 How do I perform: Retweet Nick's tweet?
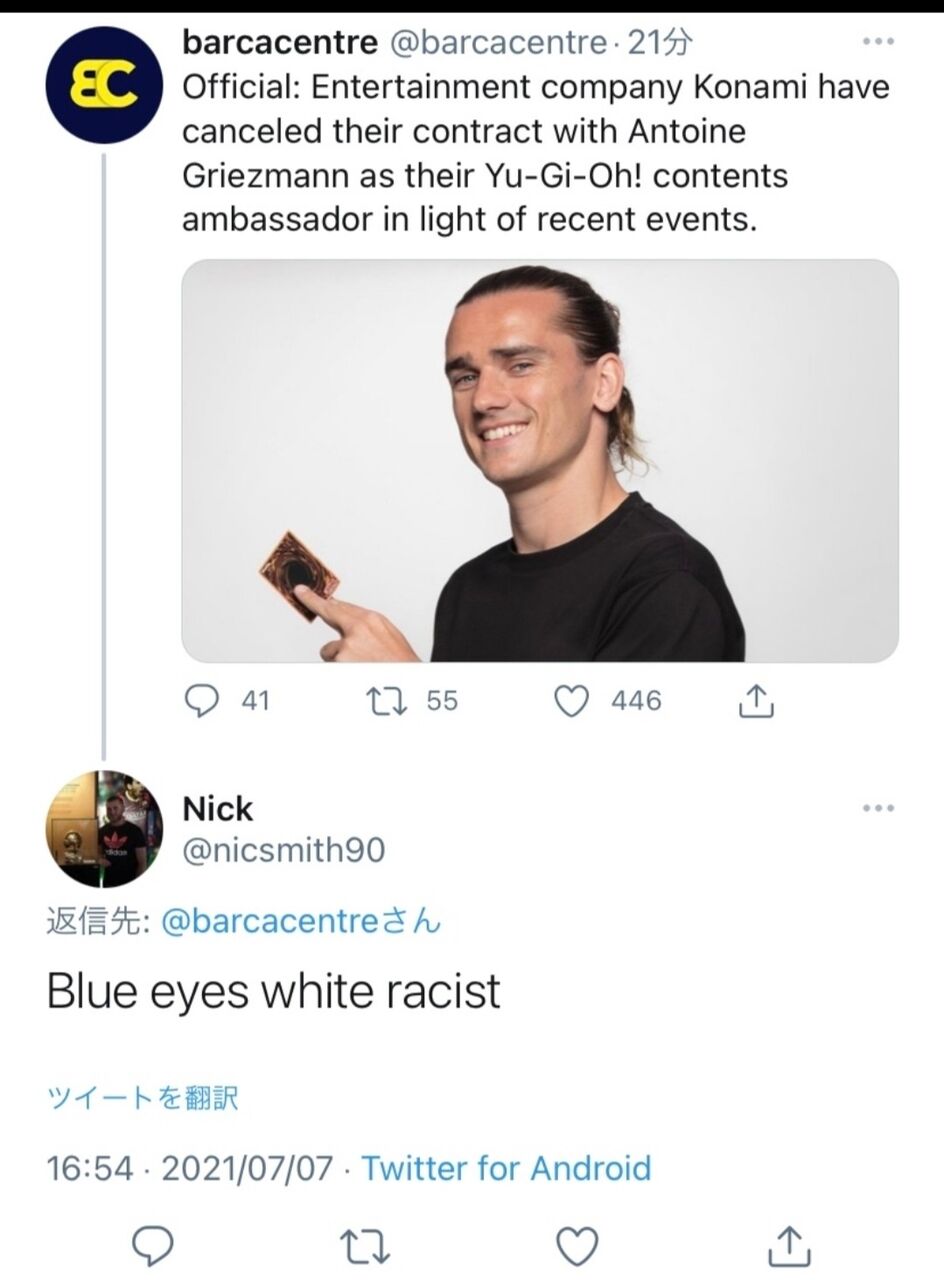tap(364, 1246)
